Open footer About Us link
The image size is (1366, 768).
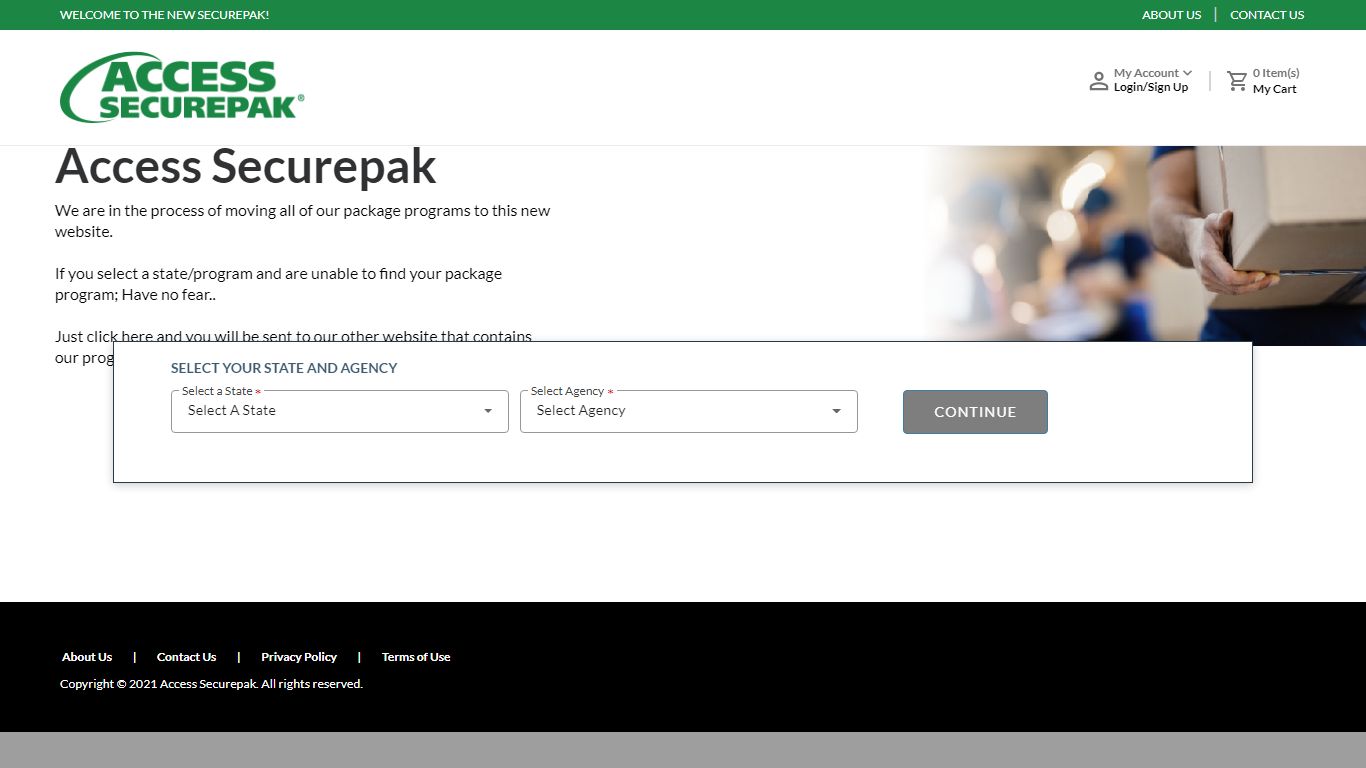87,657
